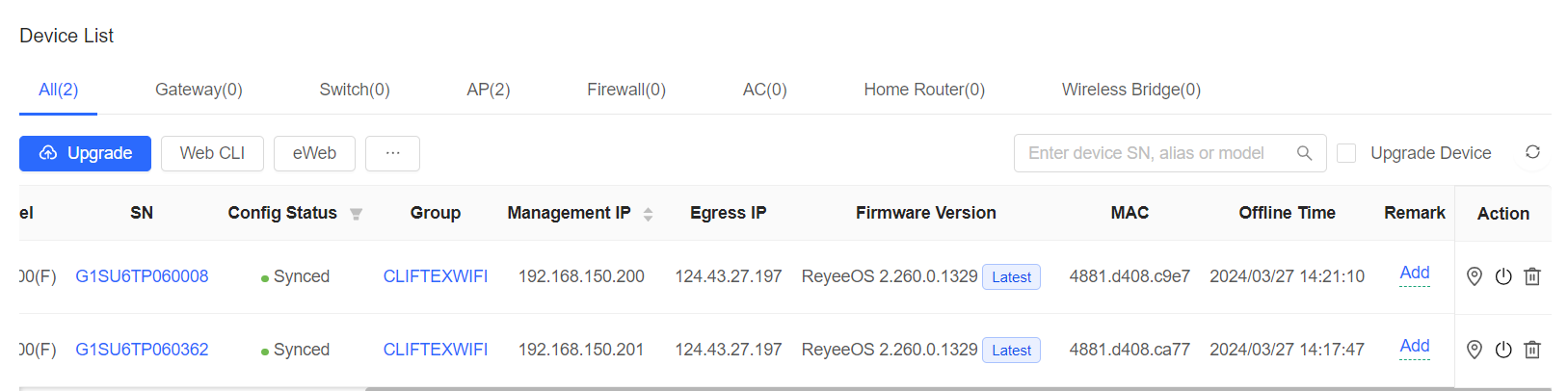Switch to the AP(2) tab
1568x391 pixels.
pos(489,90)
